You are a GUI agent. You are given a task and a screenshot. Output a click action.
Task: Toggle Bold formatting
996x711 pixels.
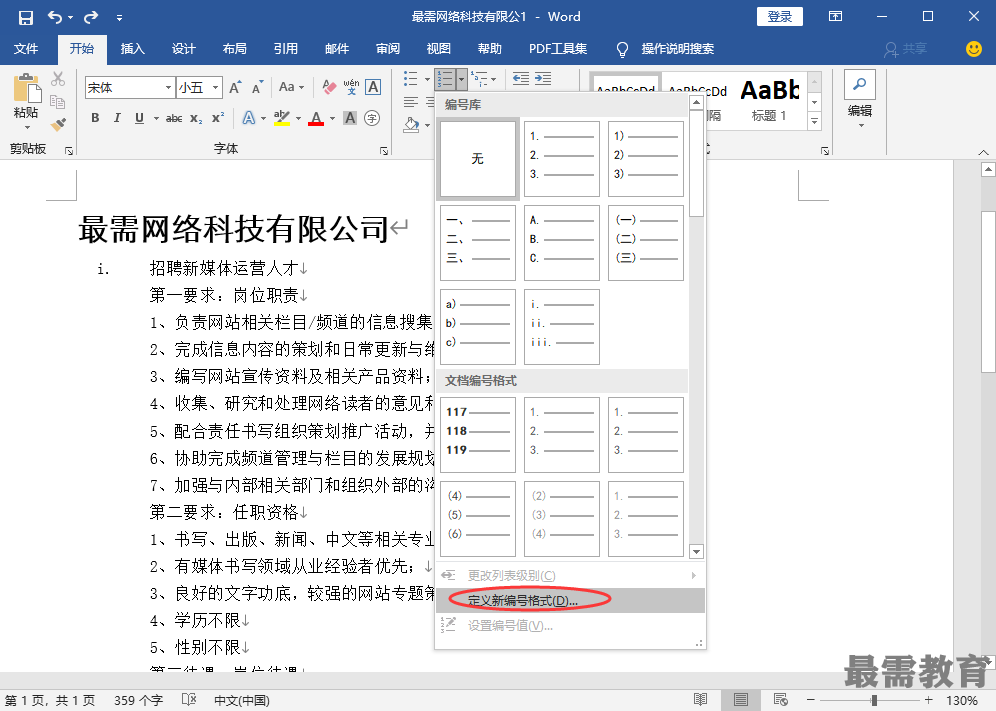(x=95, y=118)
